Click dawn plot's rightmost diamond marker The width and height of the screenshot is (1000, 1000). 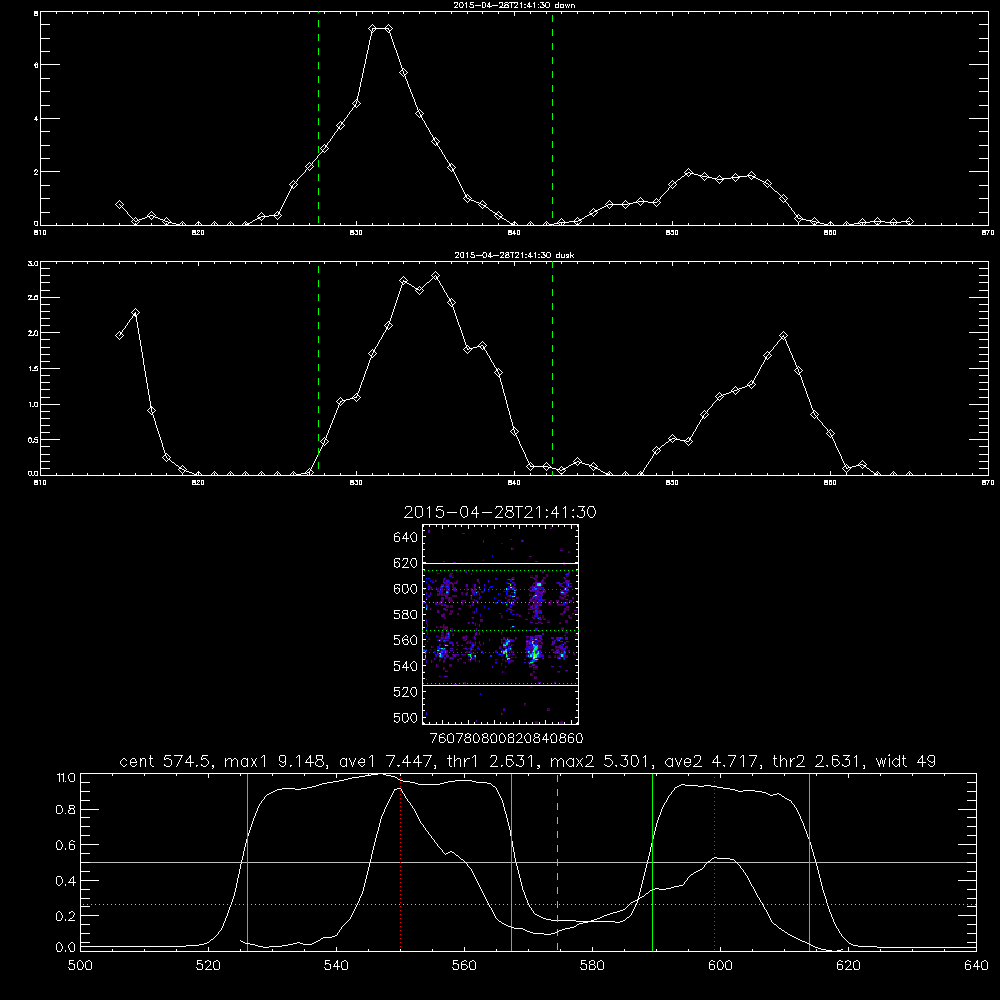909,221
